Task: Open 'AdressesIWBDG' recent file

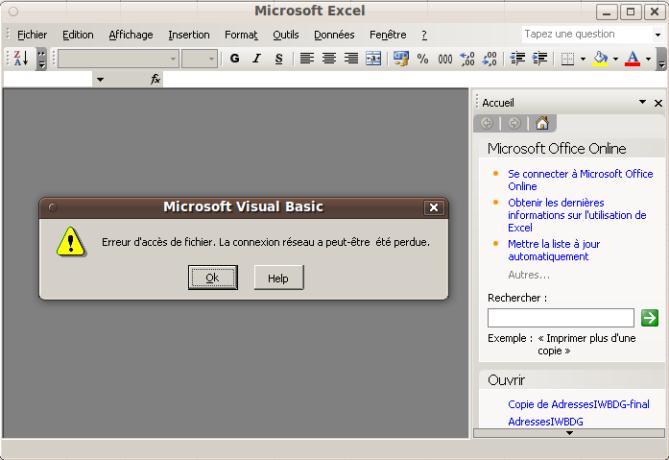Action: (545, 422)
